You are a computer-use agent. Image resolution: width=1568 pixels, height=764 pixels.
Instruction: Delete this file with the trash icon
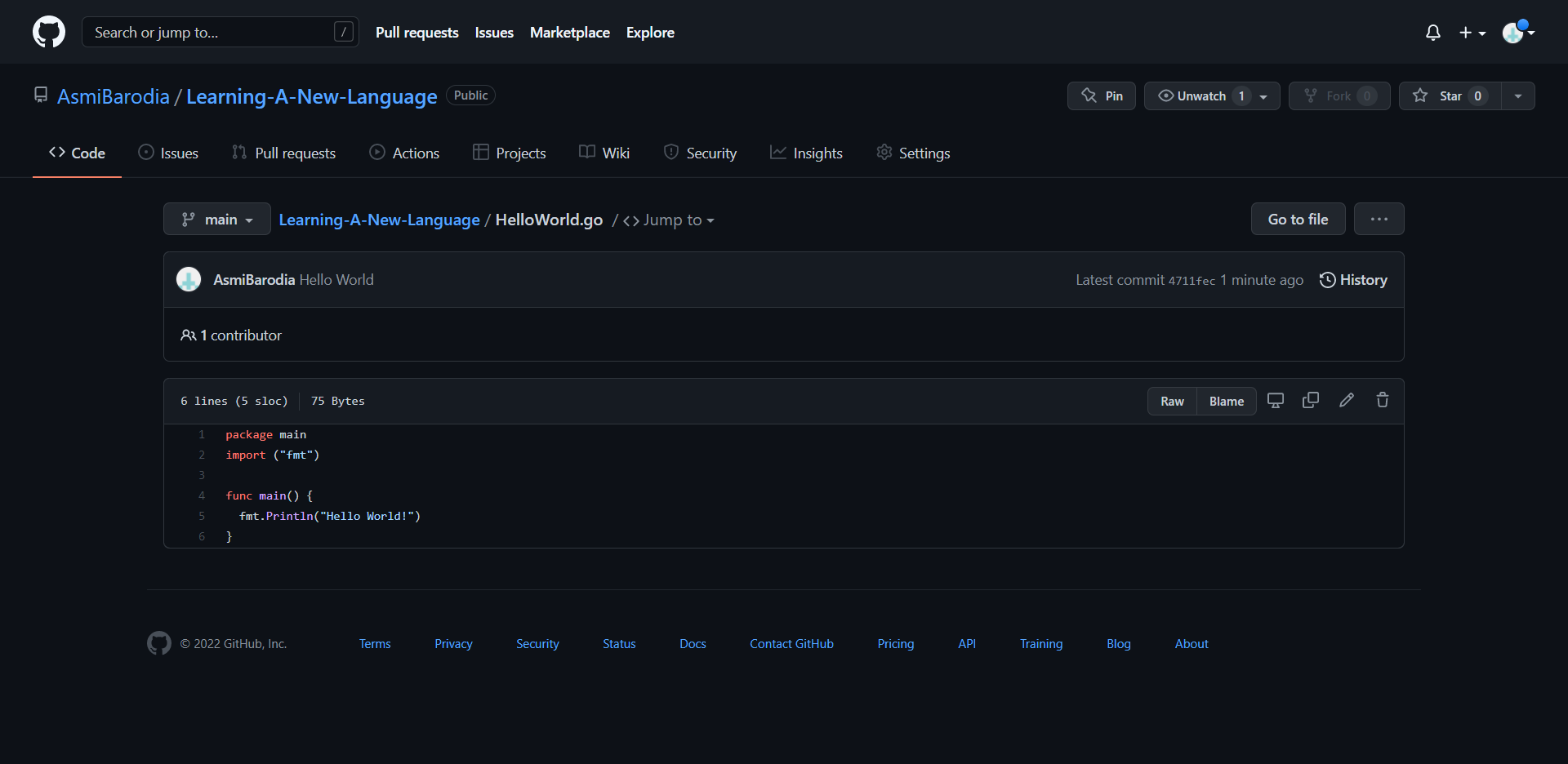1383,400
